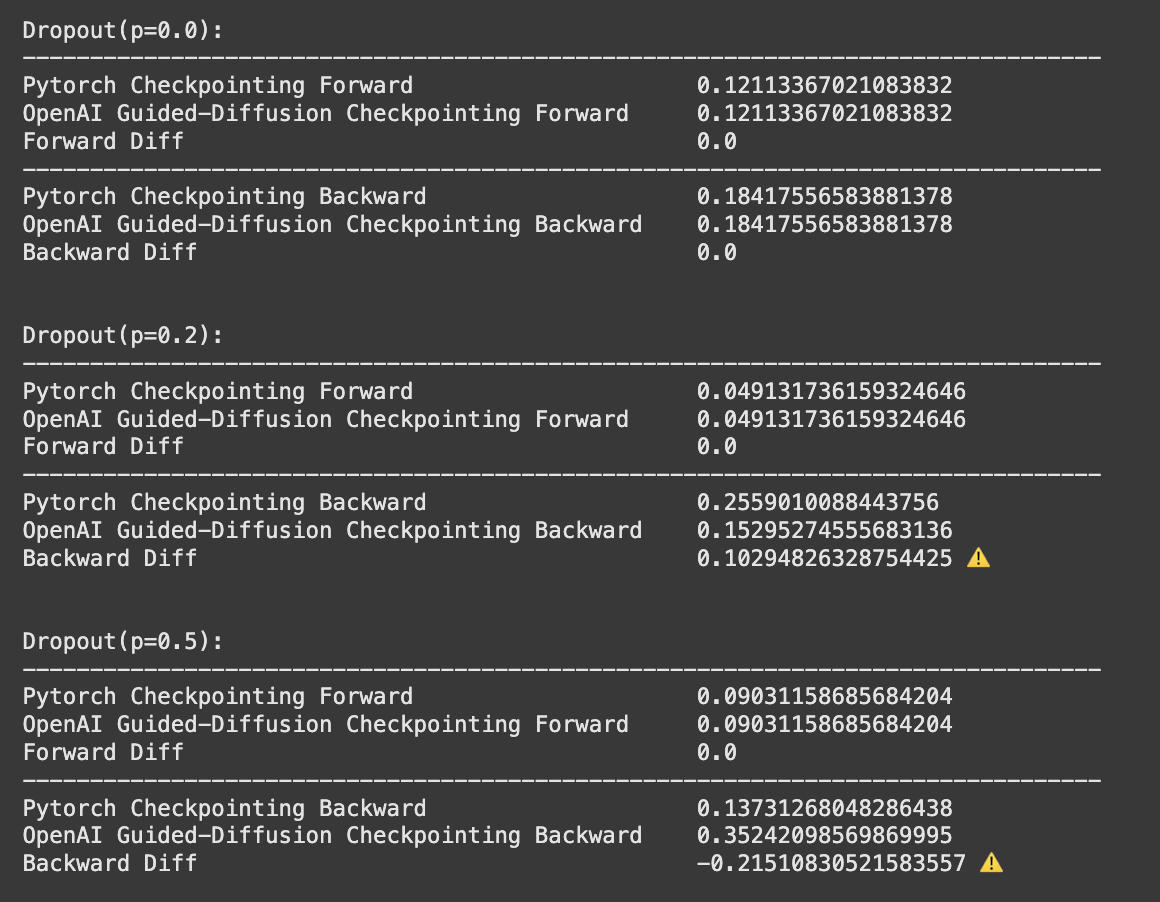Image resolution: width=1160 pixels, height=902 pixels.
Task: Click the warning icon beside 0.10294826328754425
Action: (978, 557)
